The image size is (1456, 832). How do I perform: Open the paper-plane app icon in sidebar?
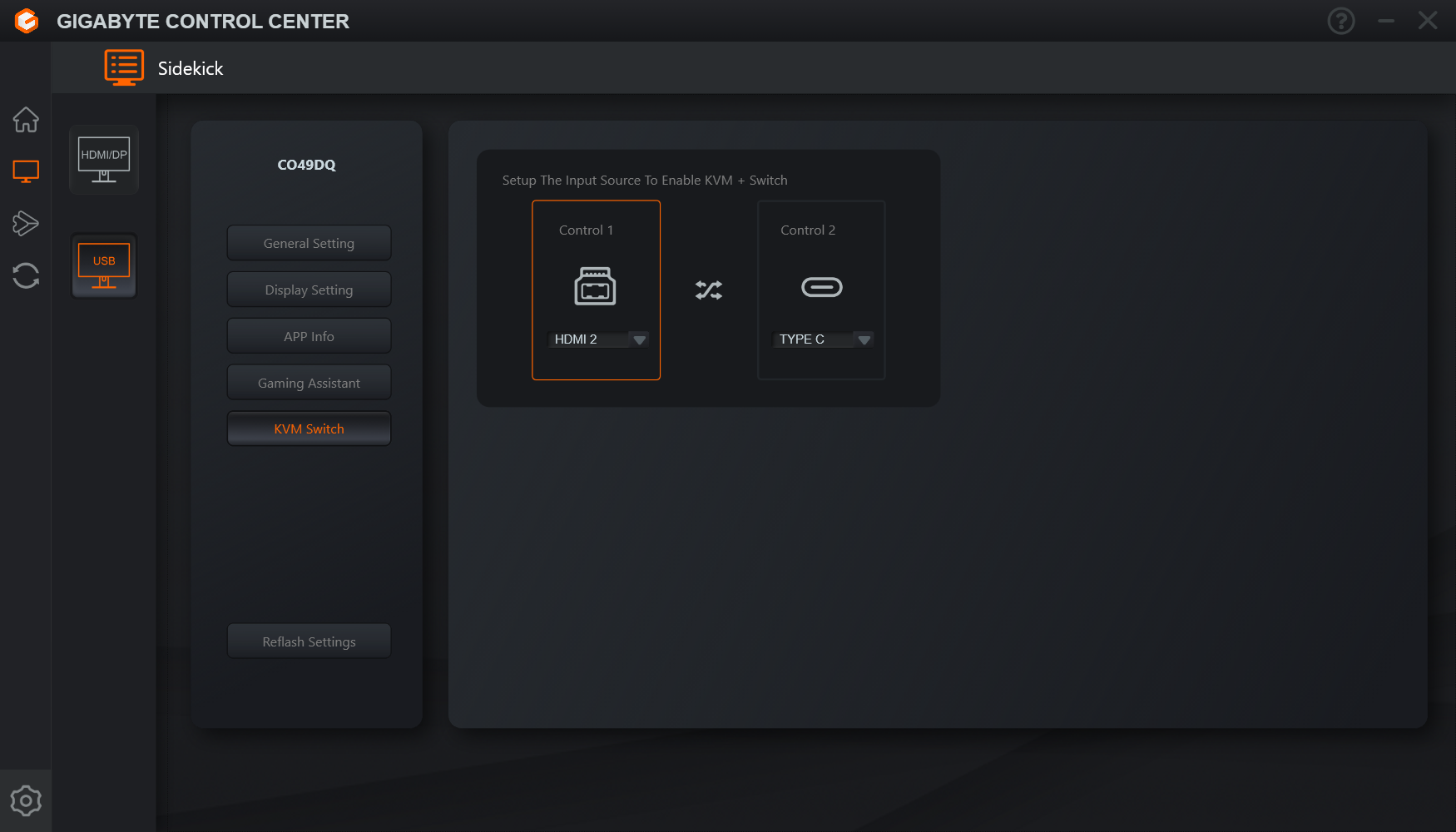click(26, 223)
